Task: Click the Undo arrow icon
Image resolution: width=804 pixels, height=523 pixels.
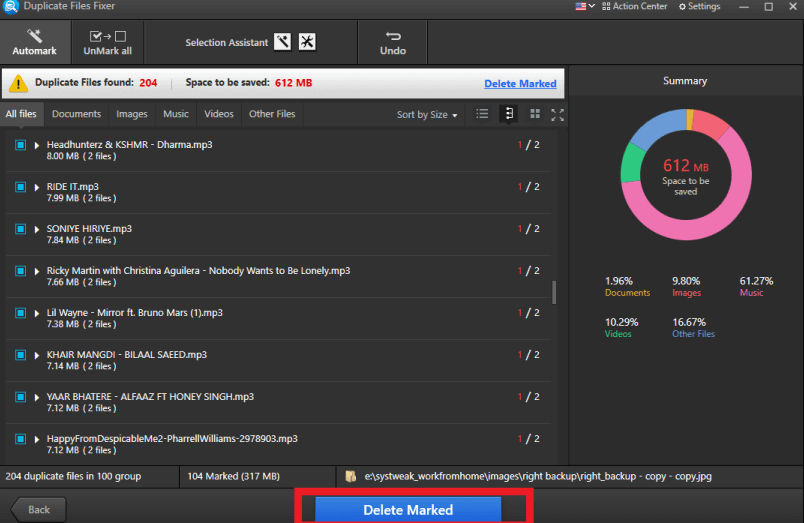Action: pos(392,36)
